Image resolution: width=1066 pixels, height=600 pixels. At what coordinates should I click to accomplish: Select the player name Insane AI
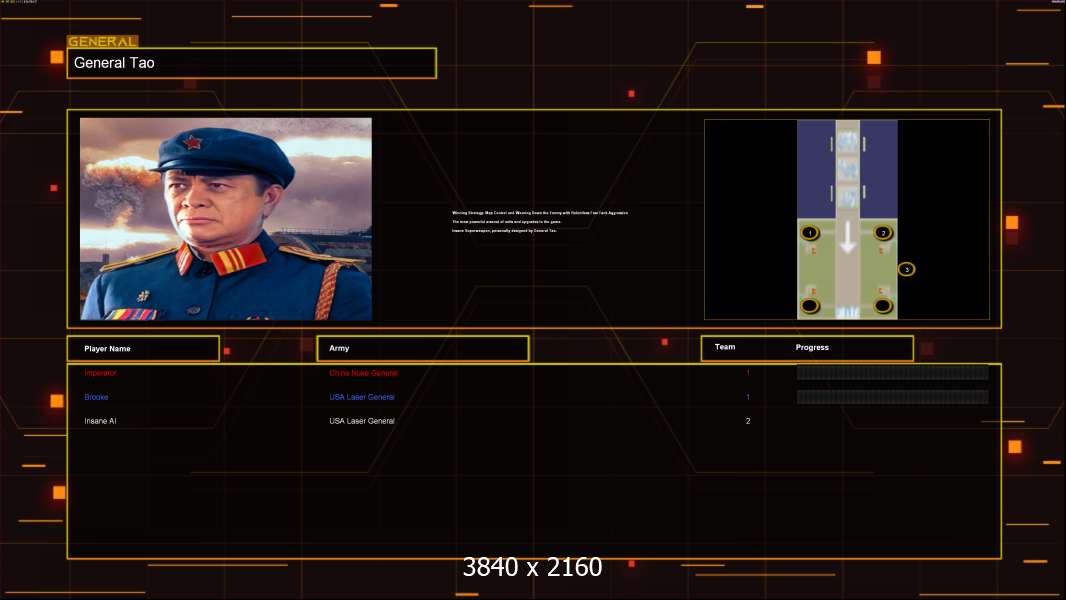pyautogui.click(x=100, y=421)
